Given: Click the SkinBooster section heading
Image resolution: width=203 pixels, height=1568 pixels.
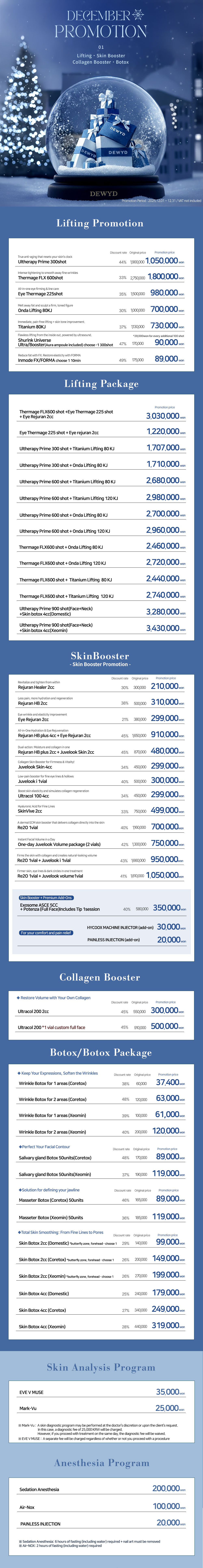Looking at the screenshot, I should 100,656.
